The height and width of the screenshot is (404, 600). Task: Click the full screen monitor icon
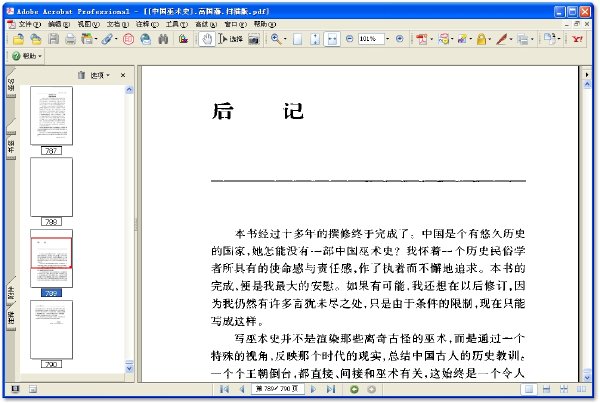pos(15,389)
